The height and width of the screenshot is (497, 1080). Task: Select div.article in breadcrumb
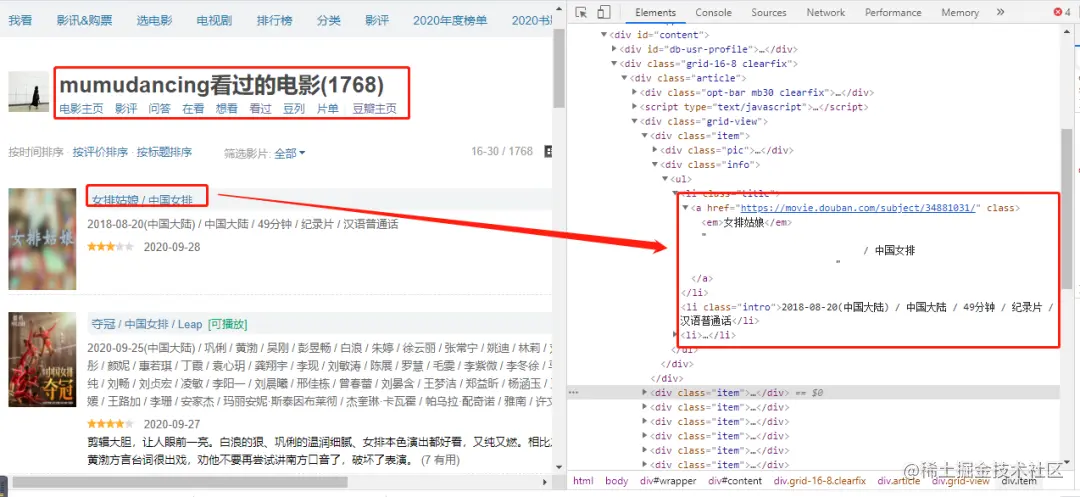pos(899,481)
